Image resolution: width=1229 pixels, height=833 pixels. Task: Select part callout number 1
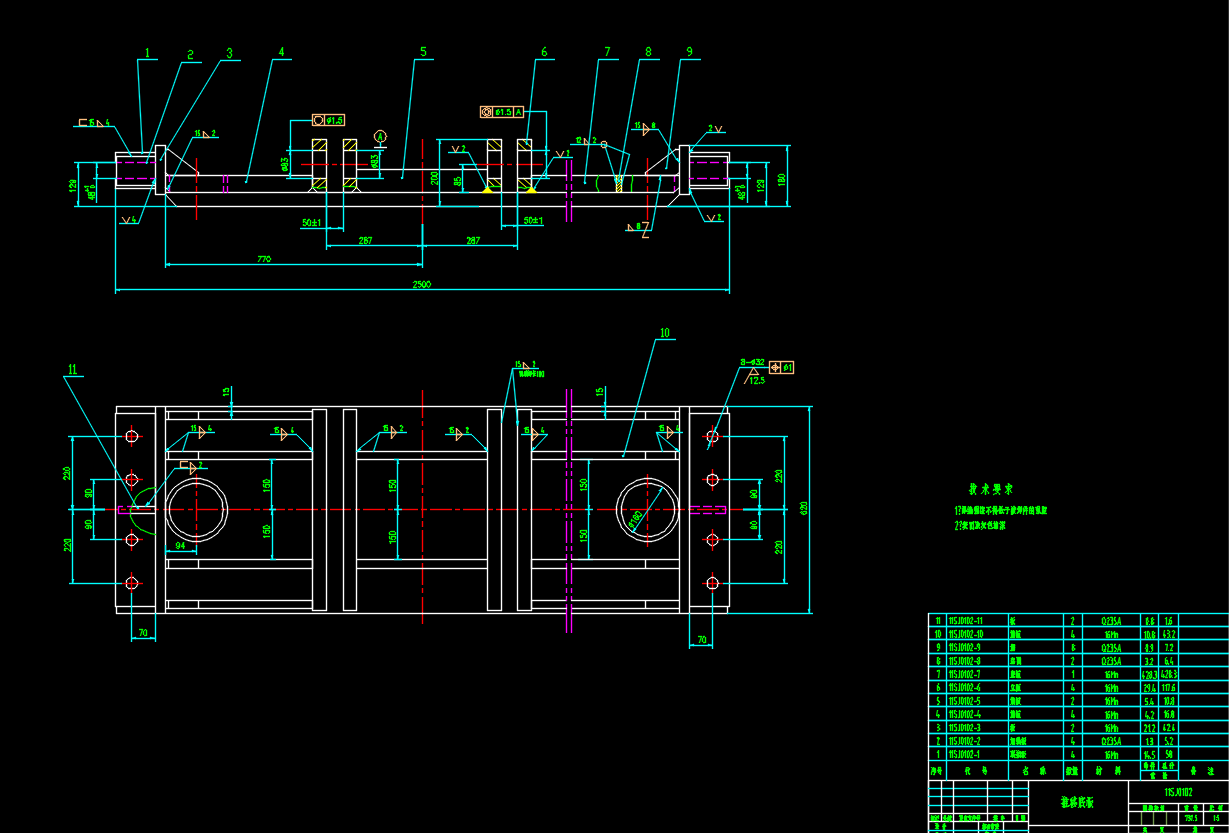tap(147, 53)
